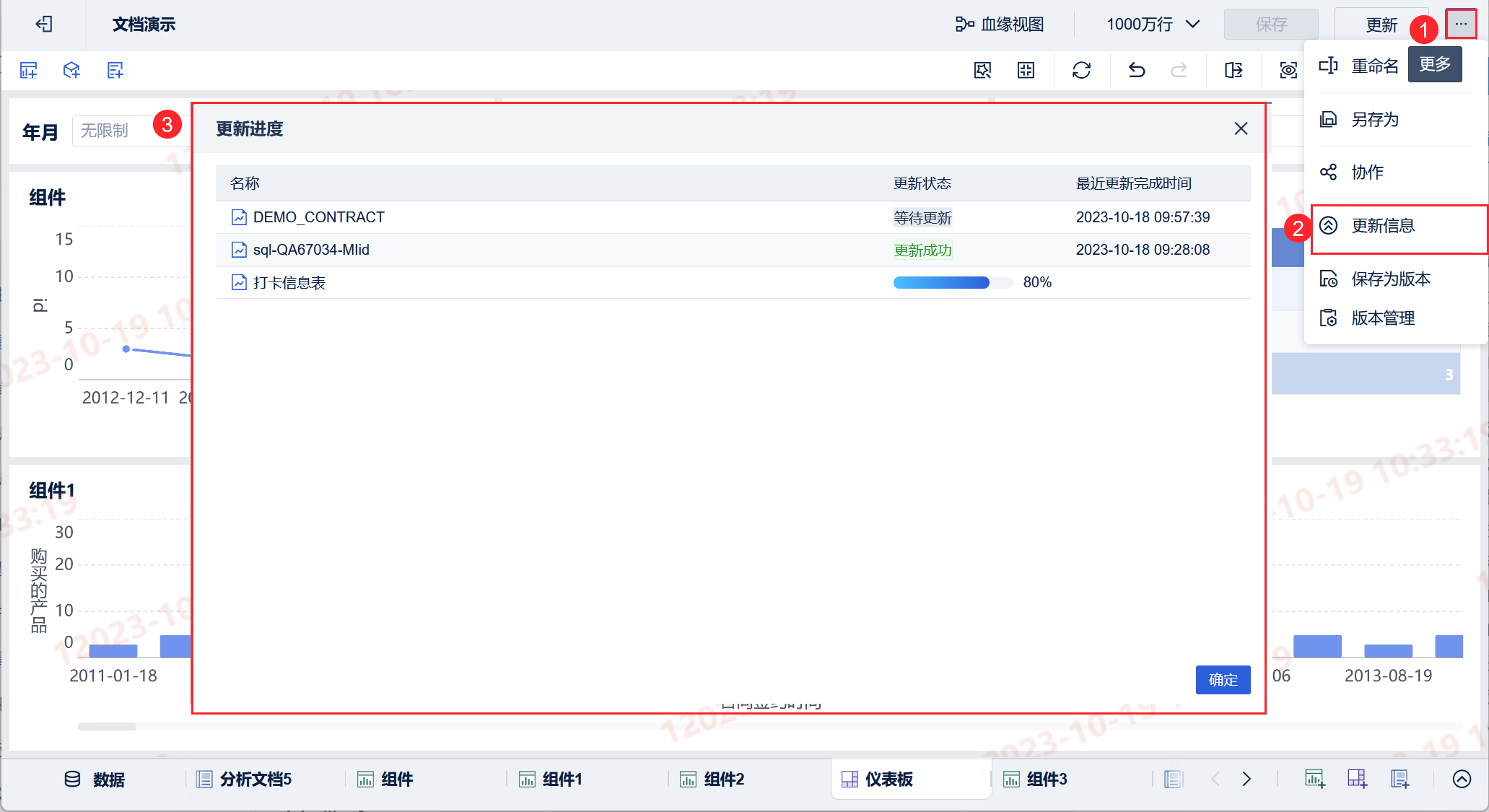Open the more options ellipsis button
The width and height of the screenshot is (1489, 812).
pos(1461,24)
